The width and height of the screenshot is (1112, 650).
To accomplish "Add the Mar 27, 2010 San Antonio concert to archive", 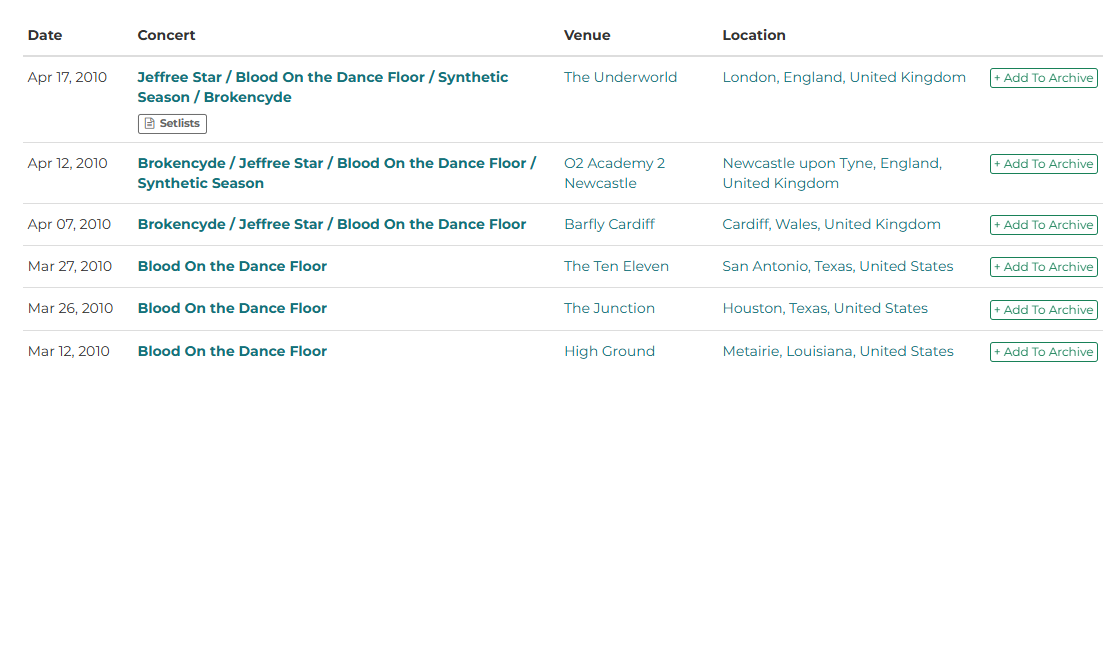I will [x=1043, y=267].
